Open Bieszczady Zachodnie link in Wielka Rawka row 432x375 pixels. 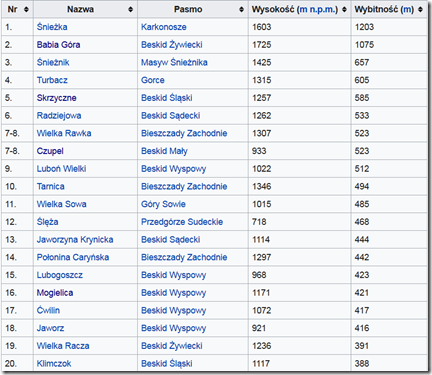tap(184, 133)
